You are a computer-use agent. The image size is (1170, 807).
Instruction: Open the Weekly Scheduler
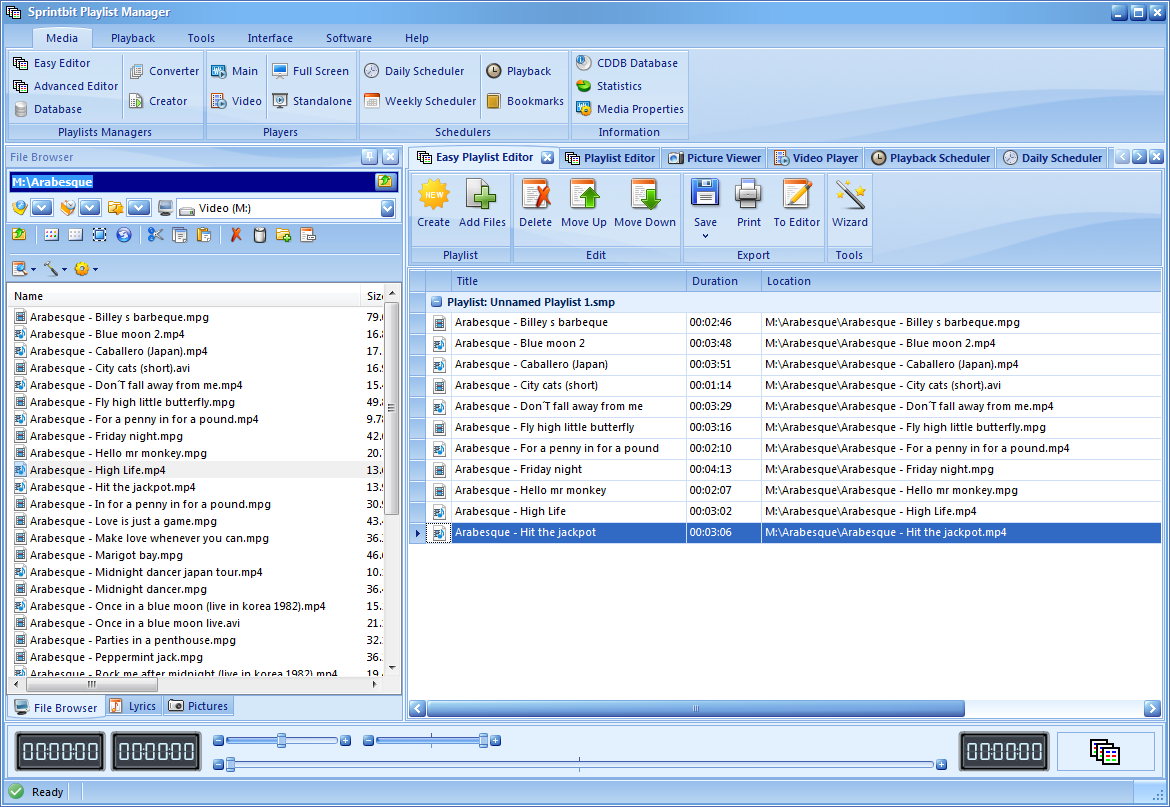pos(420,101)
